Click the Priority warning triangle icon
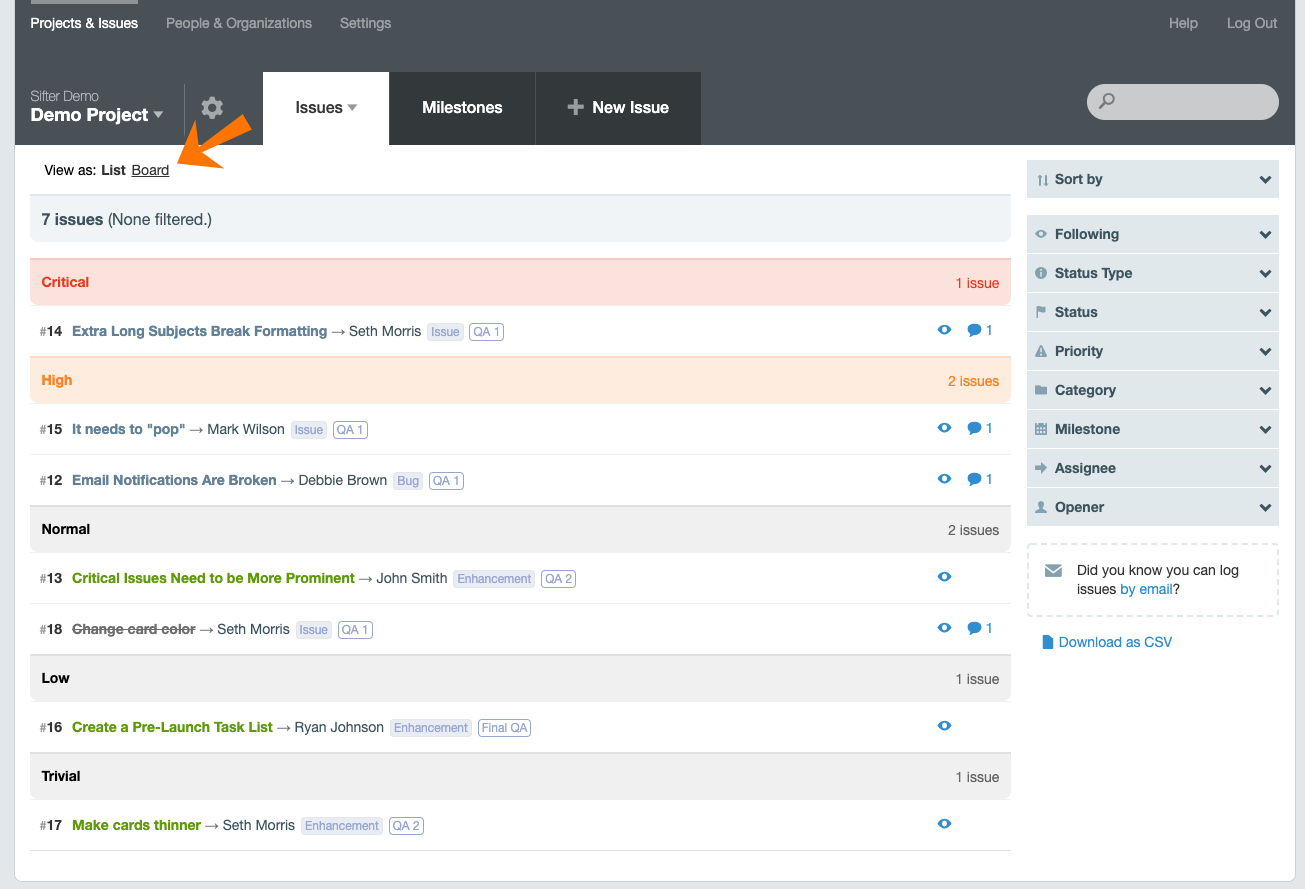The image size is (1305, 889). (x=1041, y=351)
